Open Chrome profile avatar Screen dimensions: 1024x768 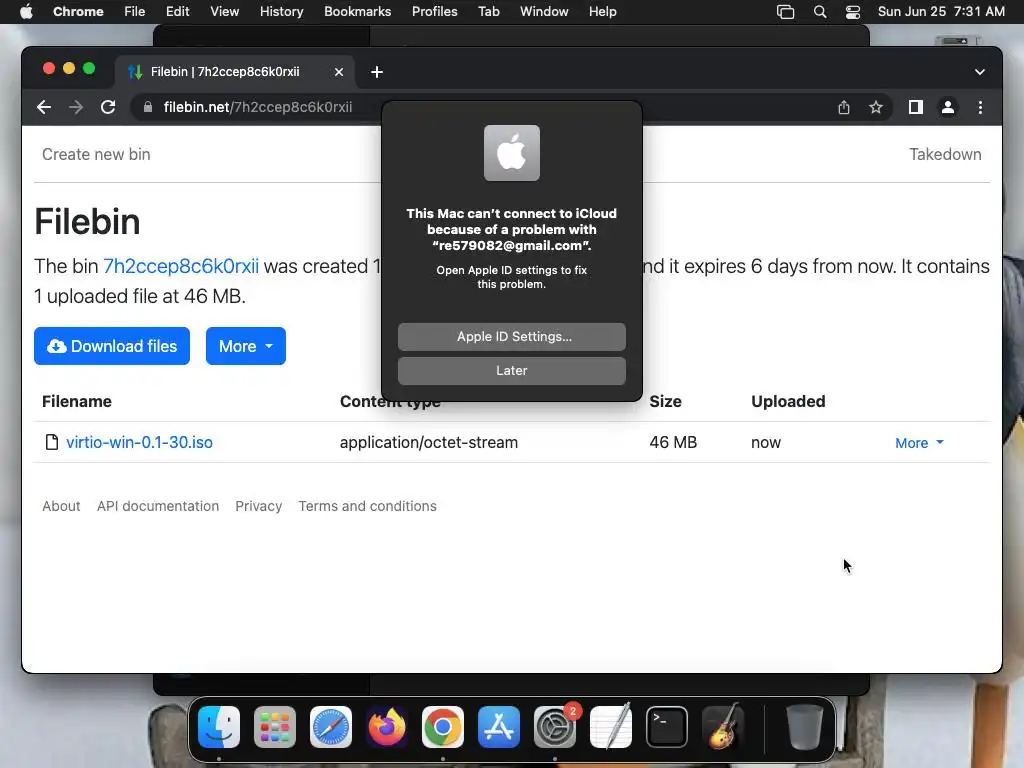[x=948, y=107]
